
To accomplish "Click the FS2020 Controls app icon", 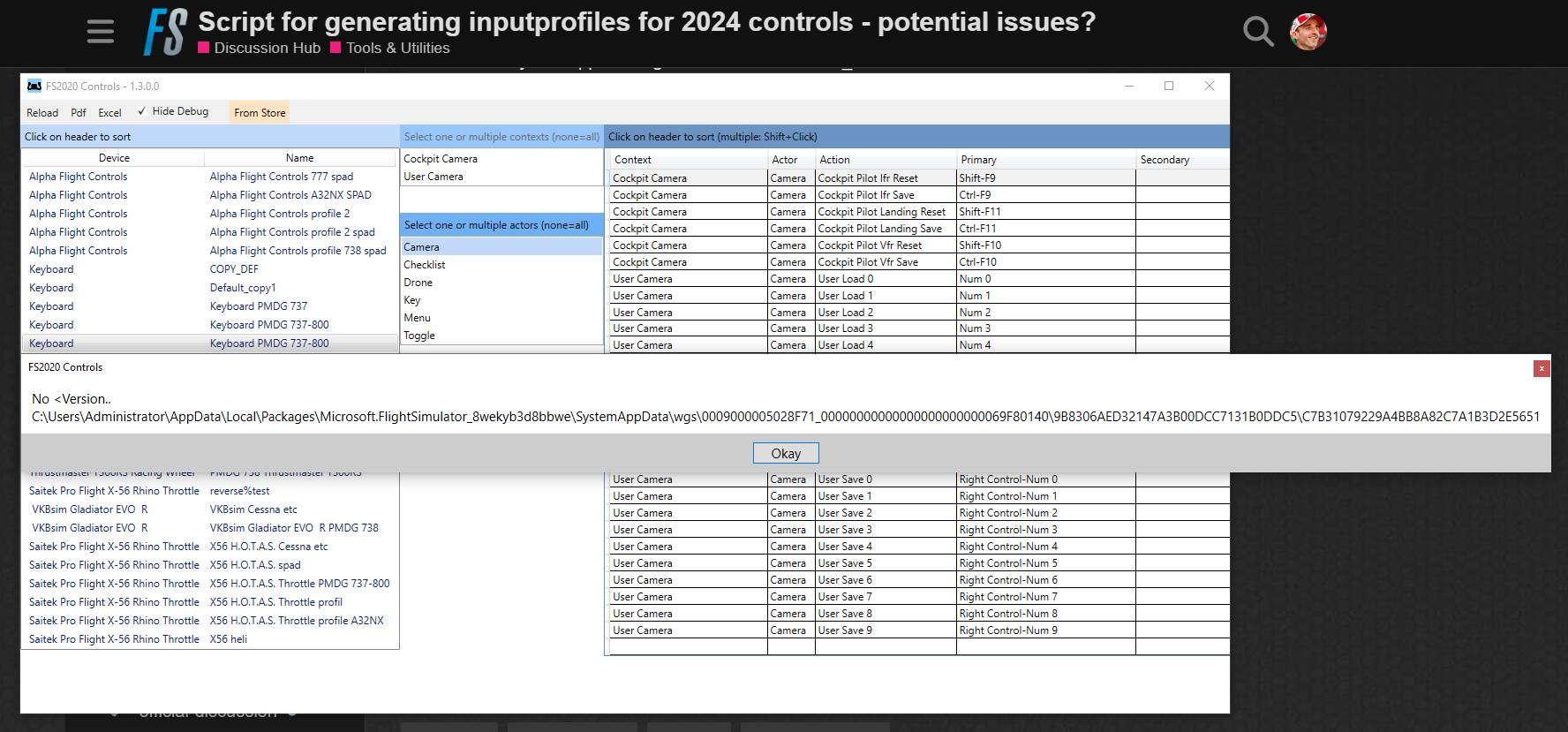I will click(x=34, y=86).
